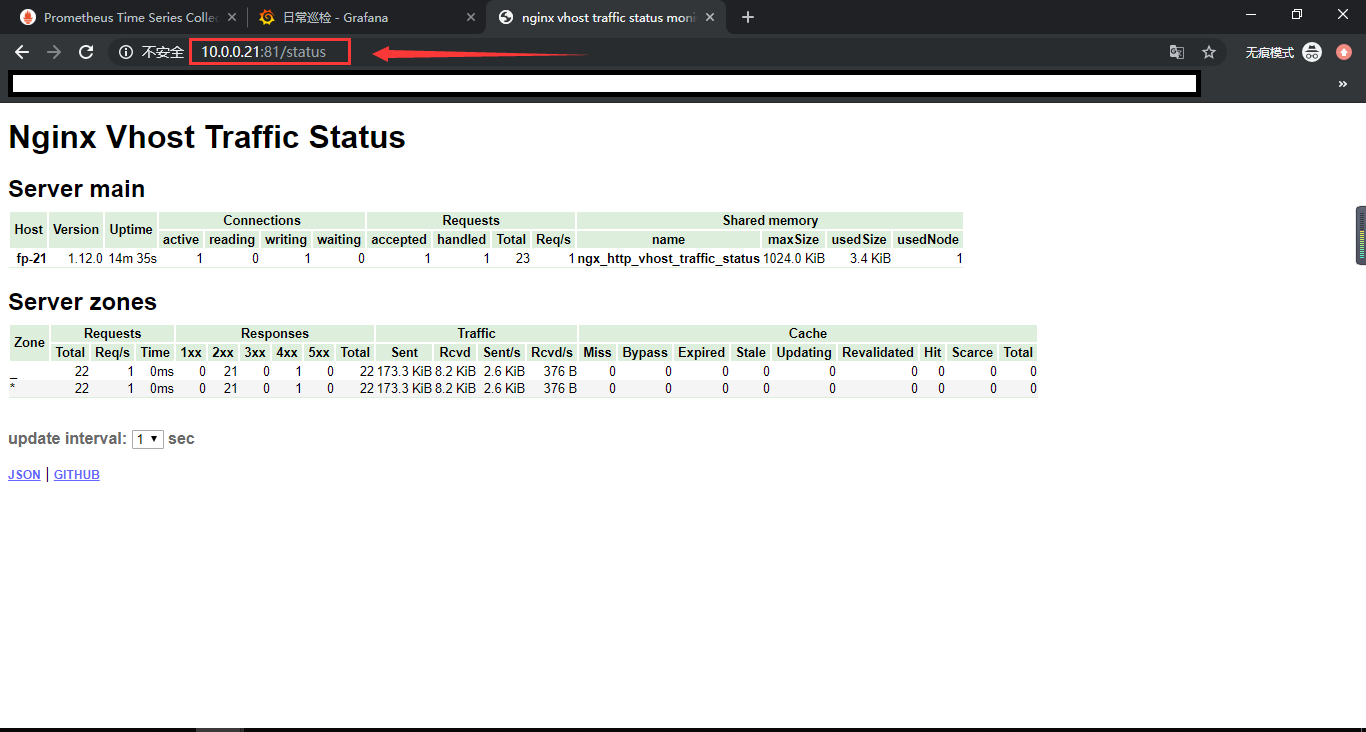Click the 4xx responses column header
Image resolution: width=1366 pixels, height=732 pixels.
(x=287, y=352)
